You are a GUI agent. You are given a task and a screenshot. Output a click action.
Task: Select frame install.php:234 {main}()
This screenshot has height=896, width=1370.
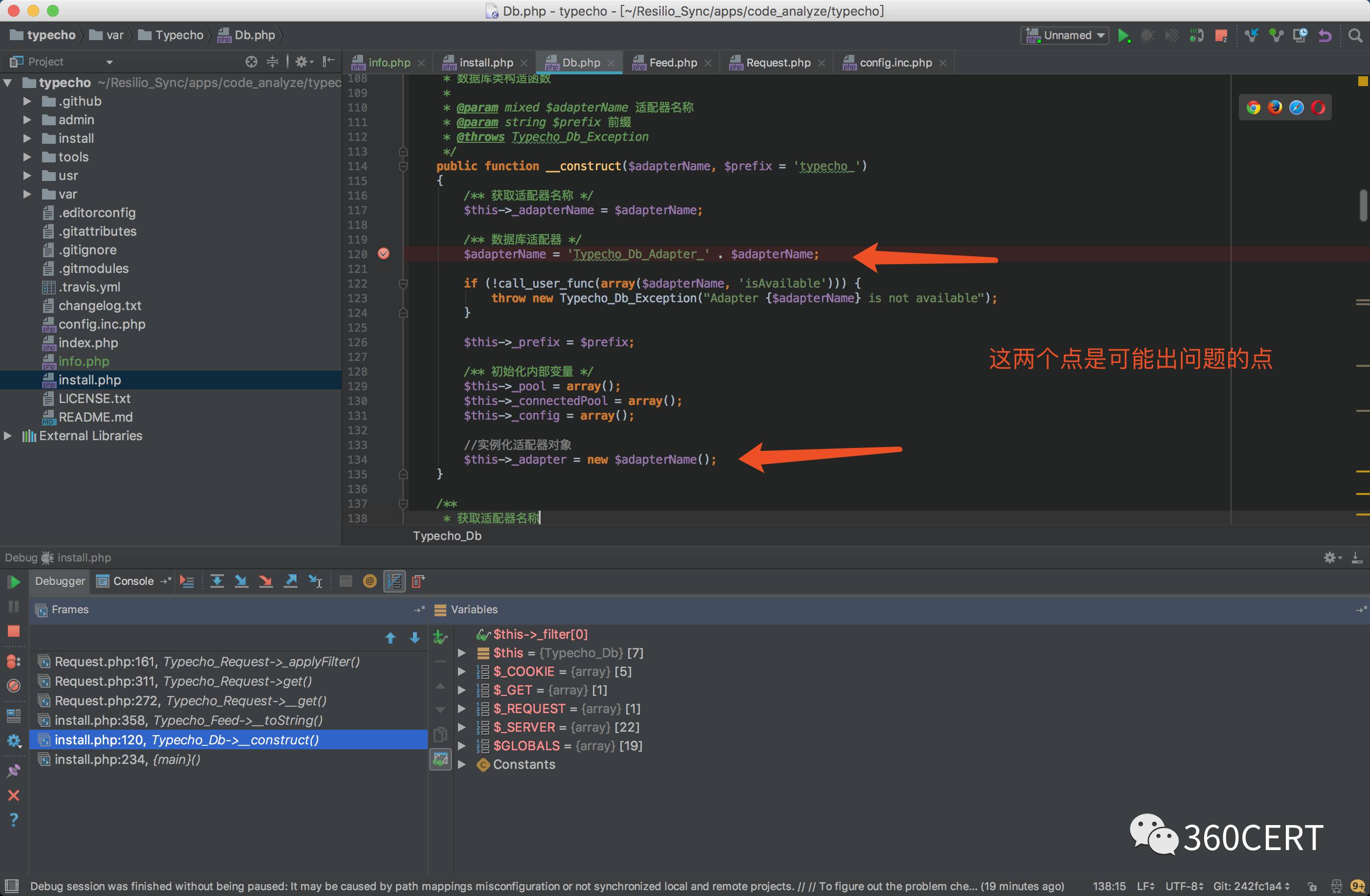point(228,760)
